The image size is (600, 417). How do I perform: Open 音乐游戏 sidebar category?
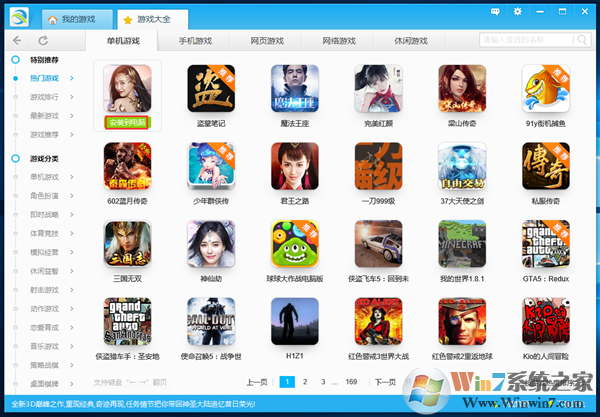44,346
